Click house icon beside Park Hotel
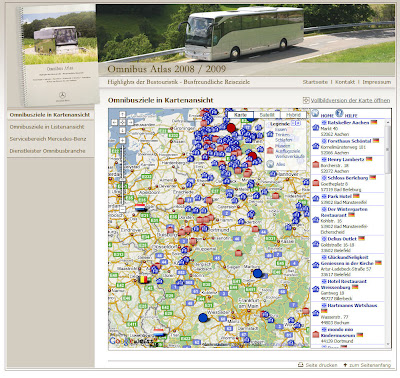This screenshot has height=378, width=400. [x=316, y=199]
